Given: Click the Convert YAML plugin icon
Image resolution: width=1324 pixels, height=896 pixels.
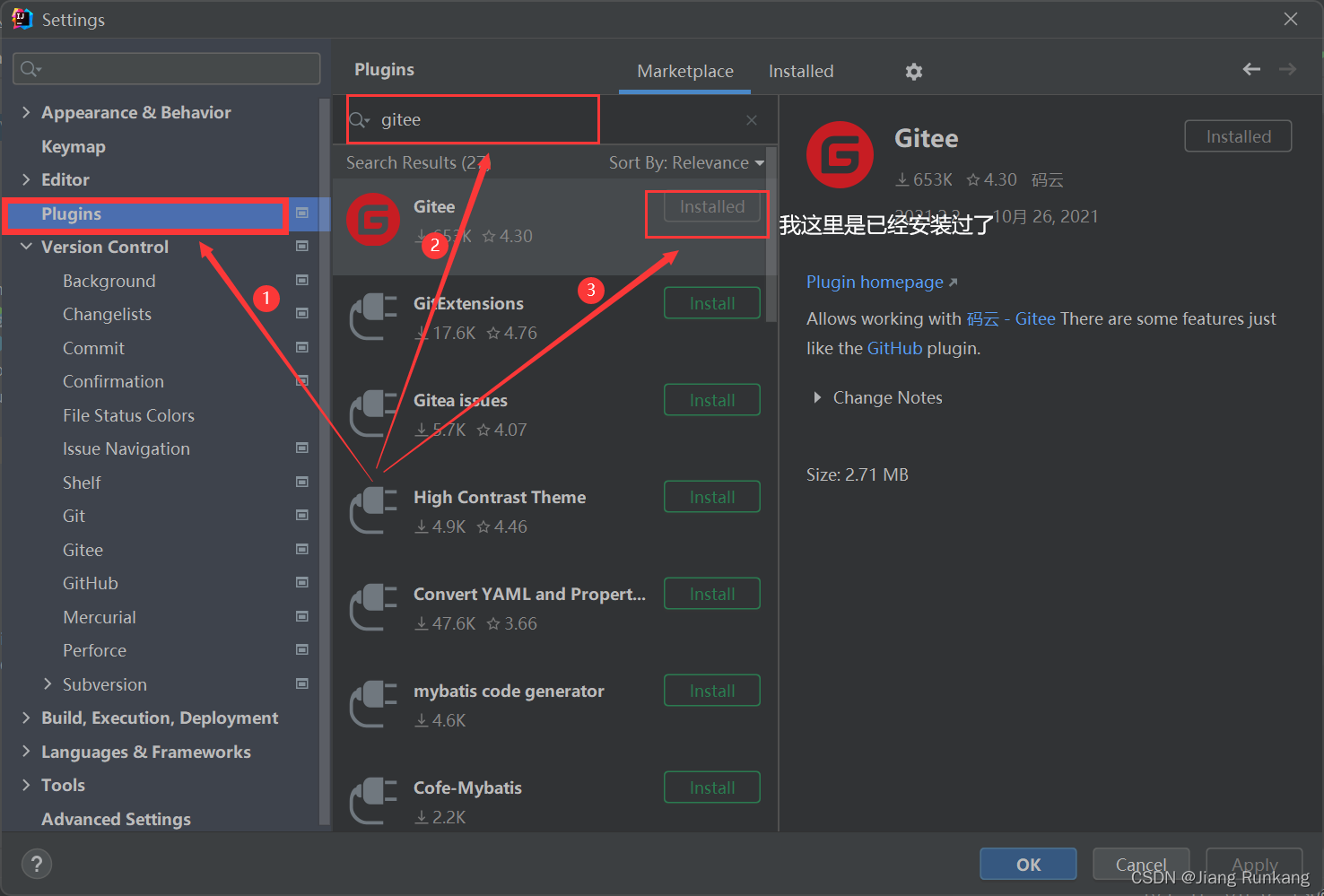Looking at the screenshot, I should 373,607.
